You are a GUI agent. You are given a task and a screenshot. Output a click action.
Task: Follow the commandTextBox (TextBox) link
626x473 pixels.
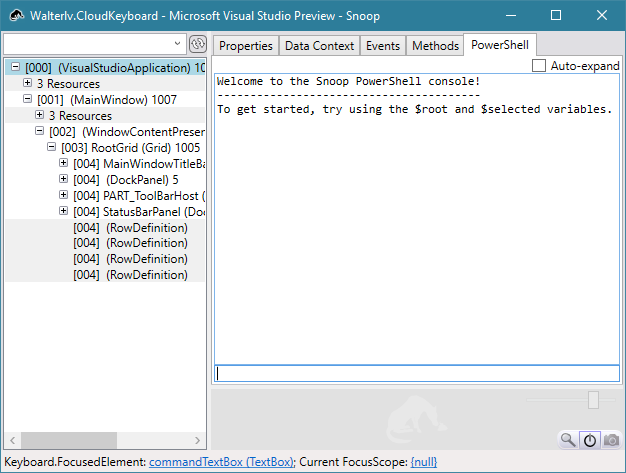click(x=222, y=462)
